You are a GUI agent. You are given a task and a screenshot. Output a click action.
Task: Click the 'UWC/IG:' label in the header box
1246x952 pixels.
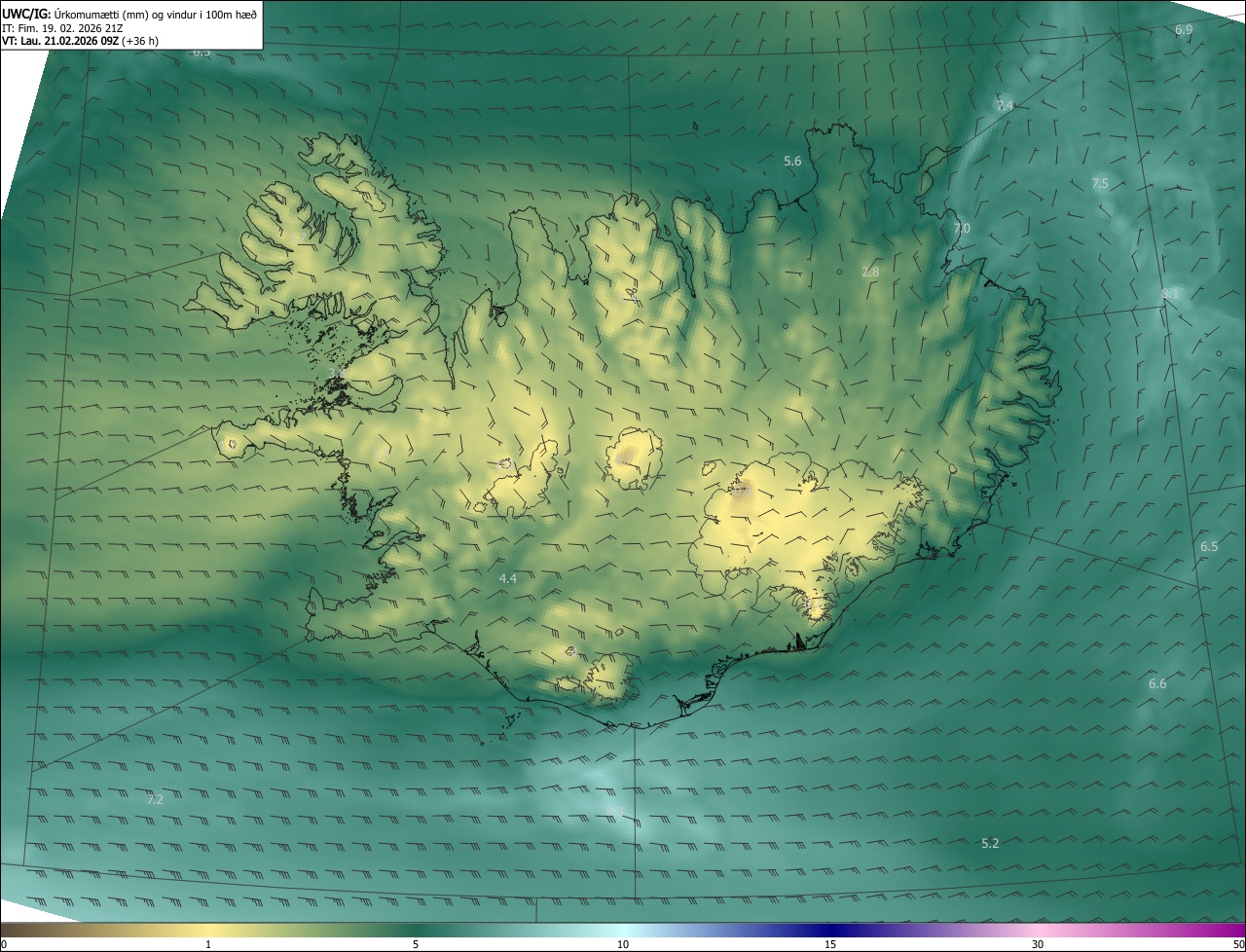27,14
